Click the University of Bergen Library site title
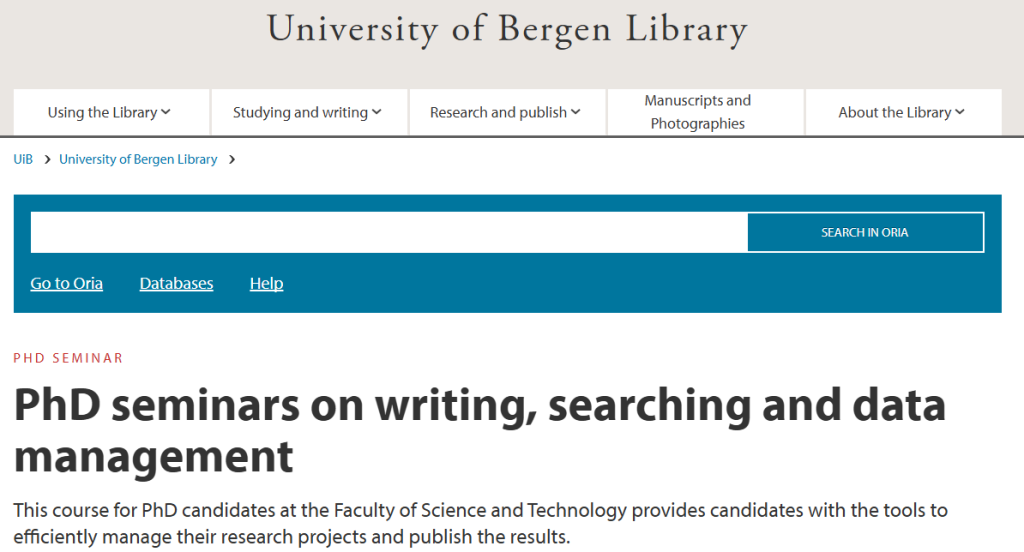Viewport: 1024px width, 552px height. [x=507, y=29]
